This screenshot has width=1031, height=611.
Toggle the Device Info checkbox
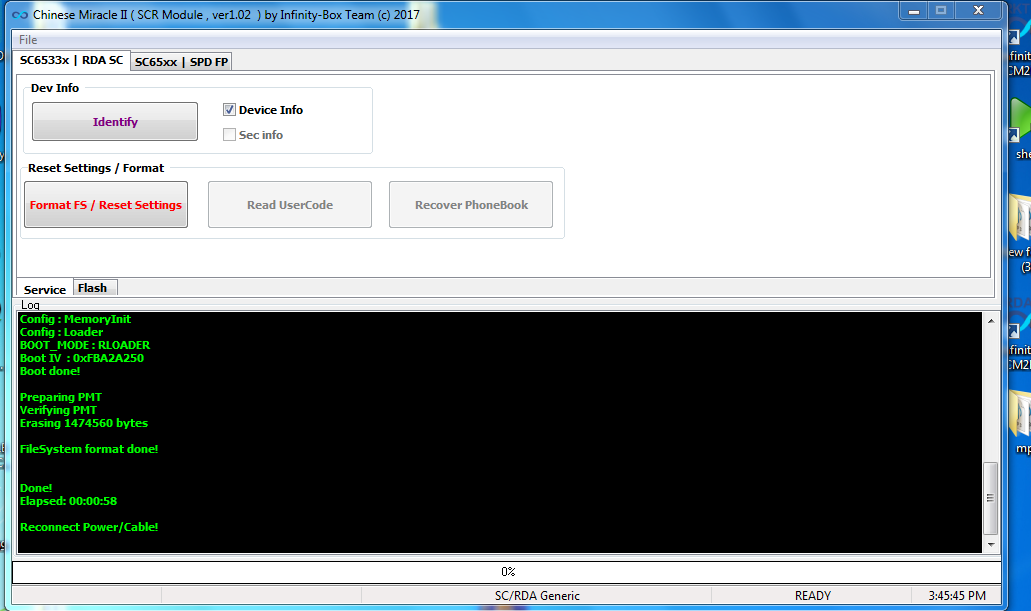229,110
